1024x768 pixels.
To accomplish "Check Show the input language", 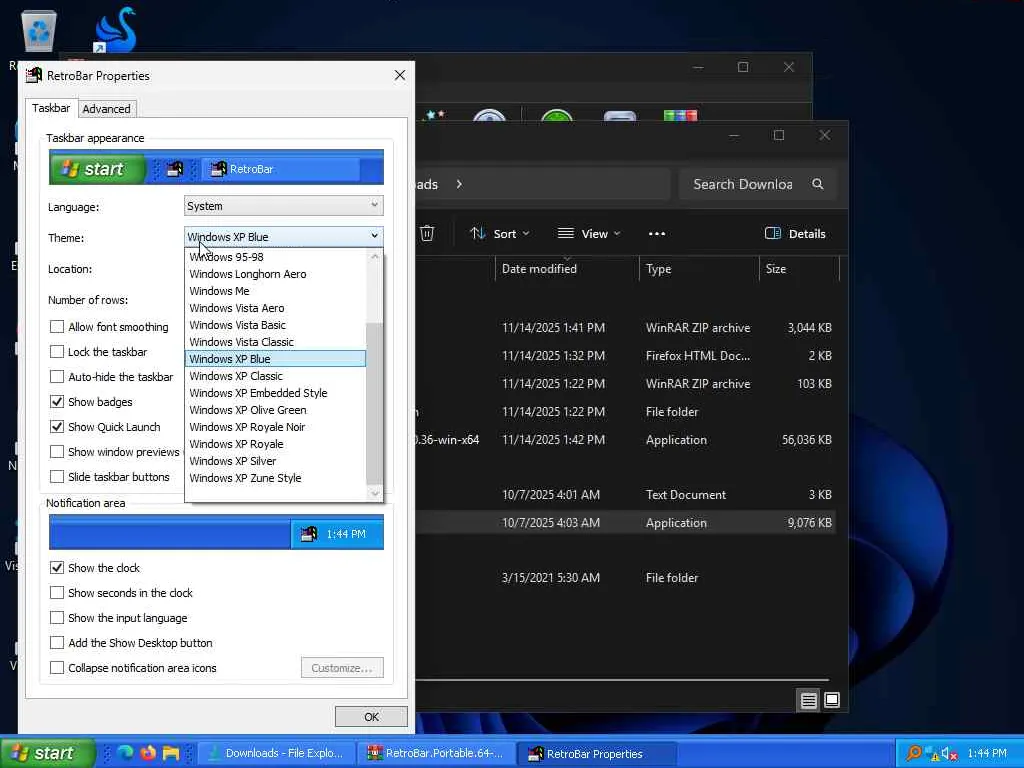I will tap(57, 618).
